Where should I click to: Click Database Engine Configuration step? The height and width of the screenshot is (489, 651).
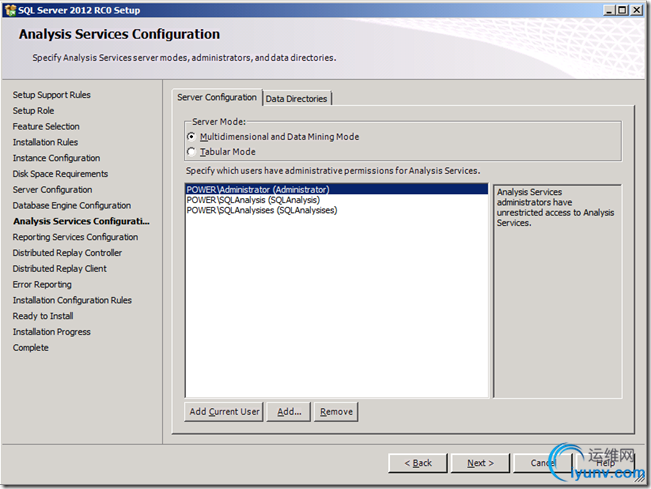tap(72, 205)
